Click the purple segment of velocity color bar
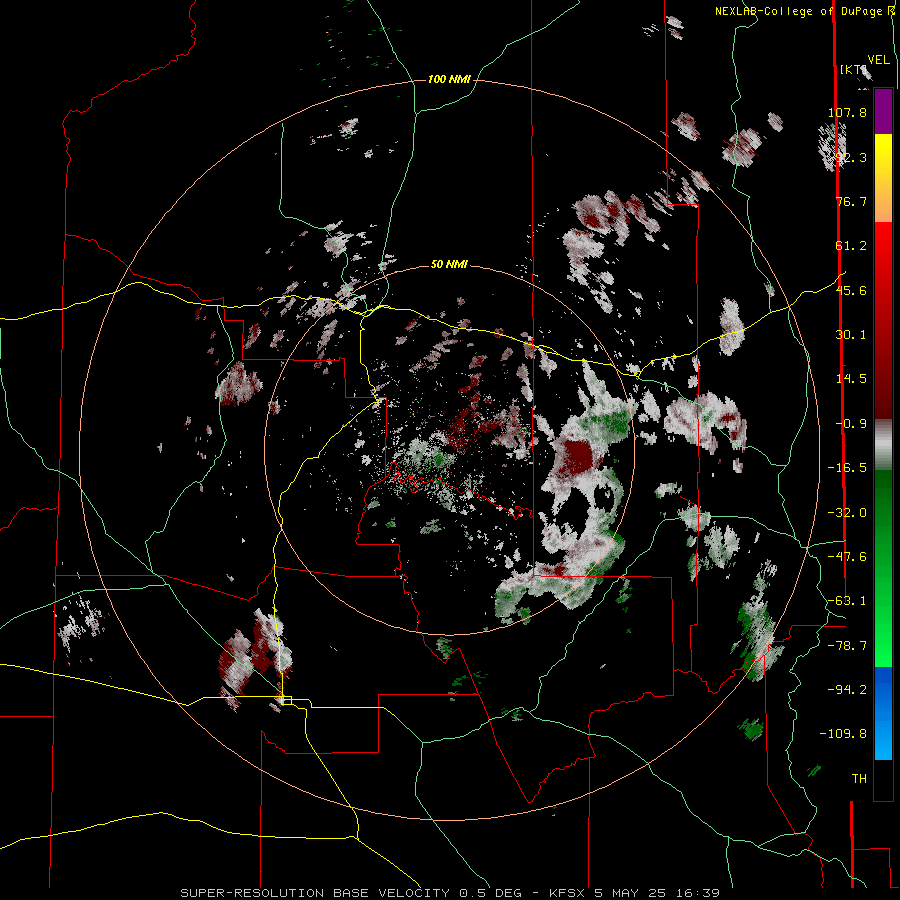900x900 pixels. (x=883, y=112)
